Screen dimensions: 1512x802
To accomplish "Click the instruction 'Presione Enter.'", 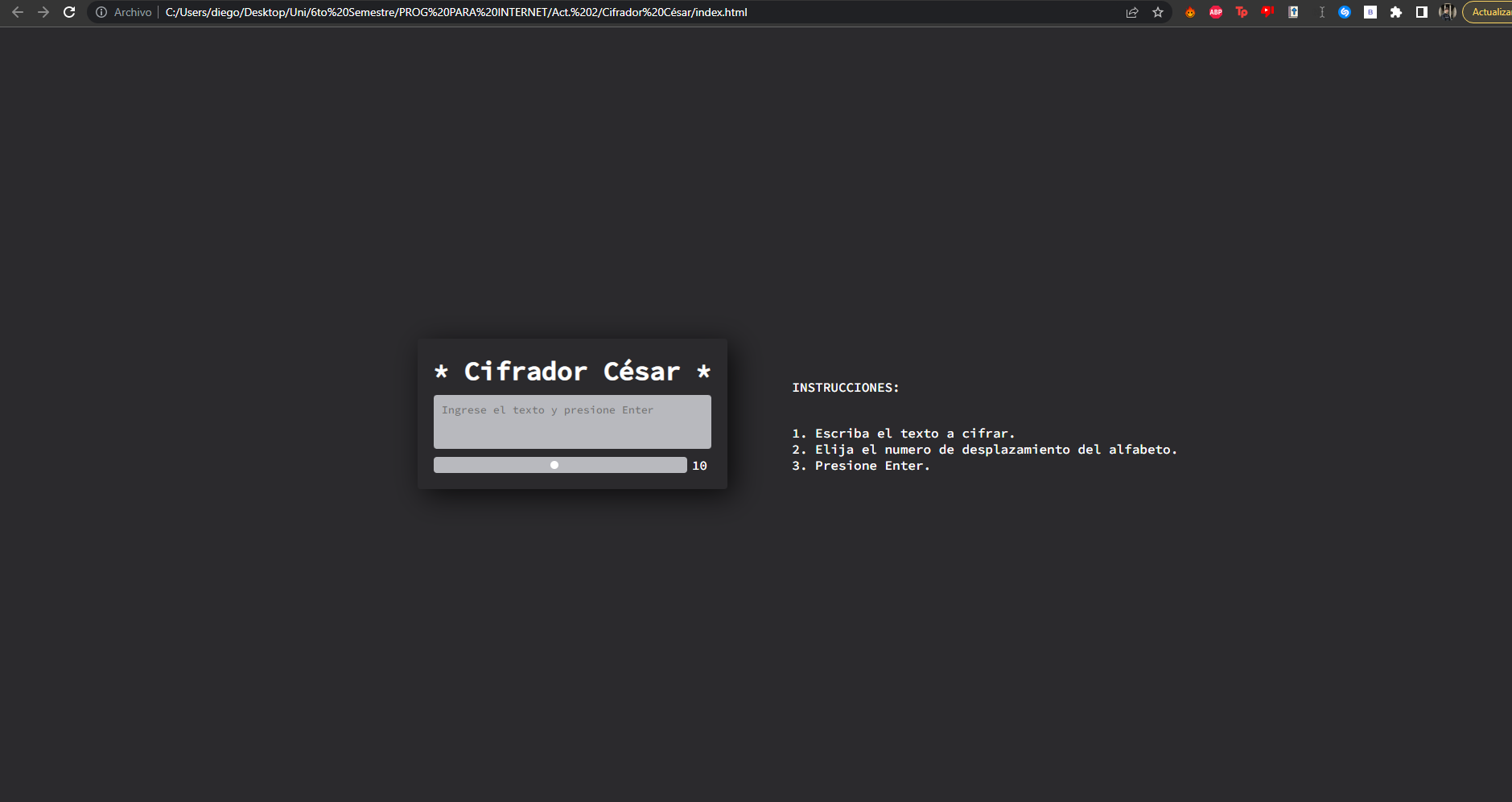I will (860, 465).
